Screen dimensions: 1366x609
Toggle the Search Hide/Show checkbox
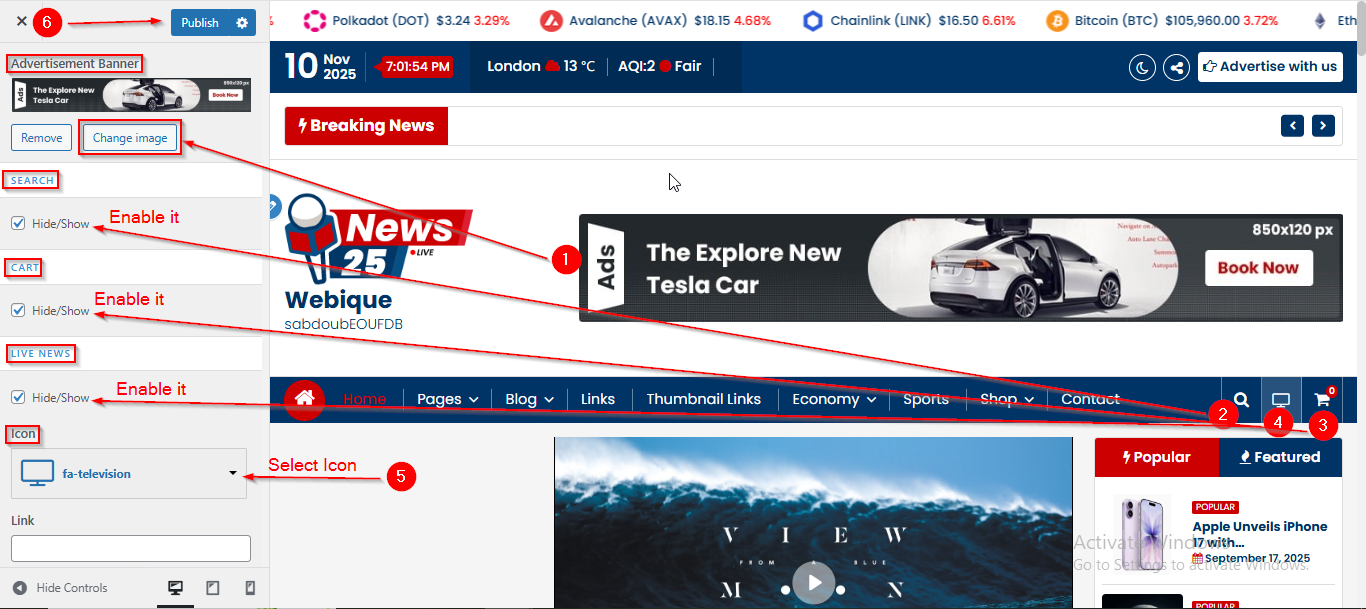pos(18,223)
